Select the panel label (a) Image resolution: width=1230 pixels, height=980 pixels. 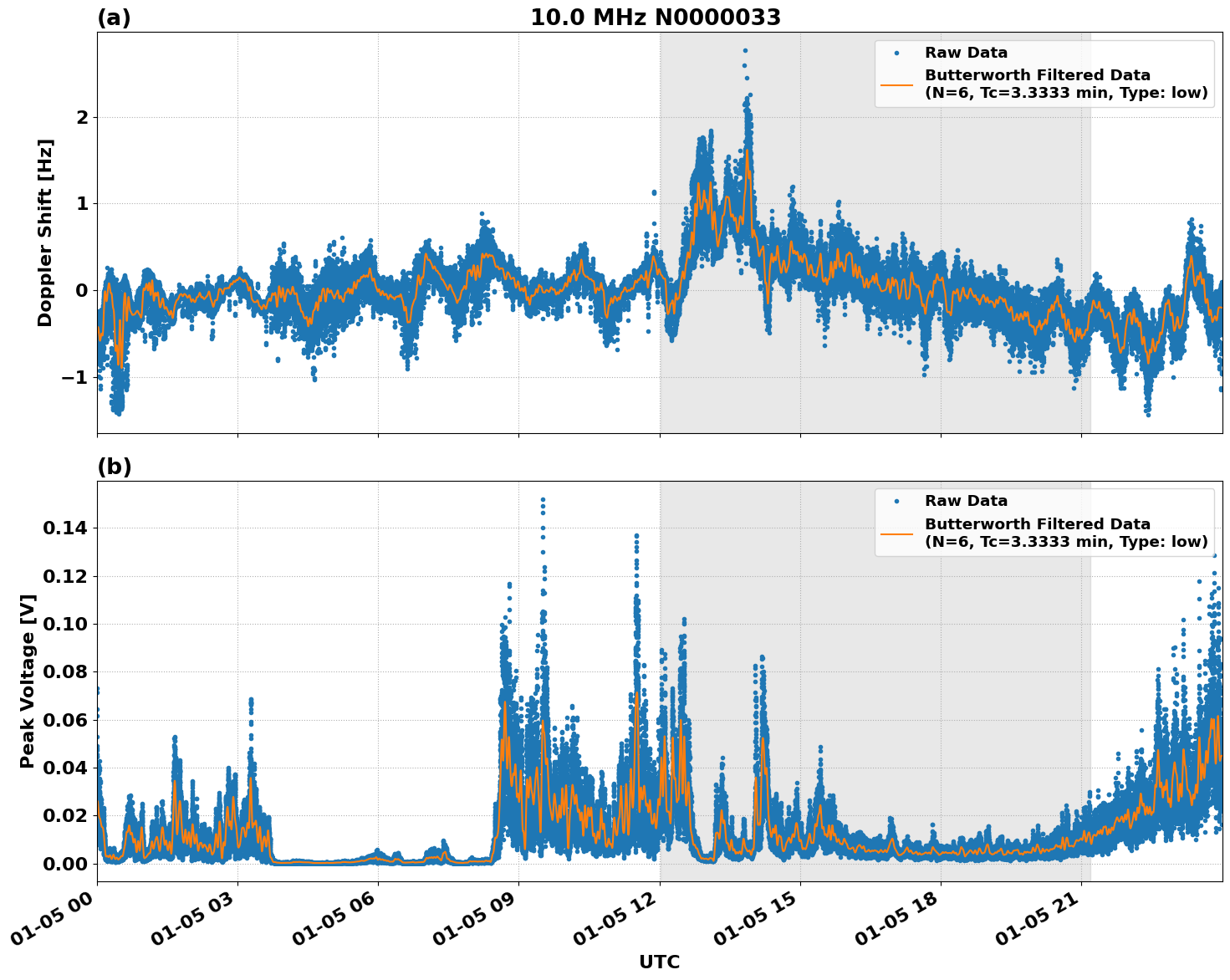pos(113,15)
